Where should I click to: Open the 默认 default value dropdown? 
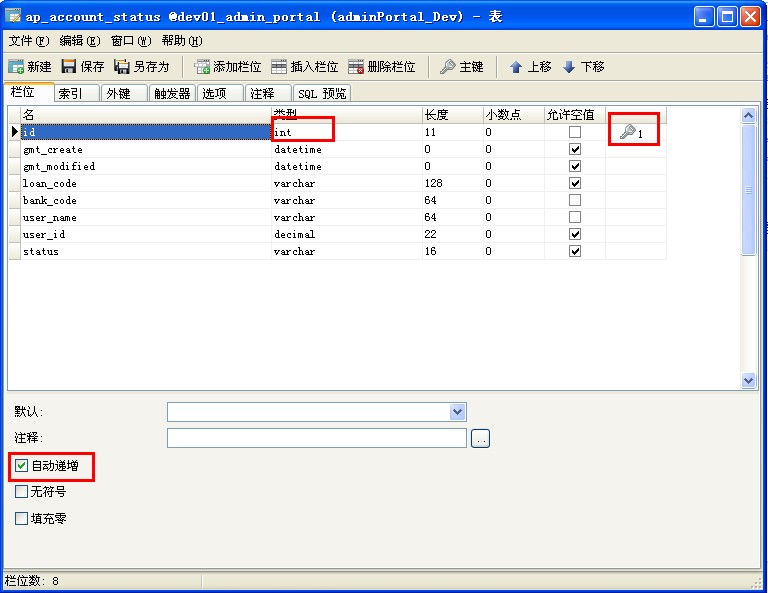tap(457, 412)
